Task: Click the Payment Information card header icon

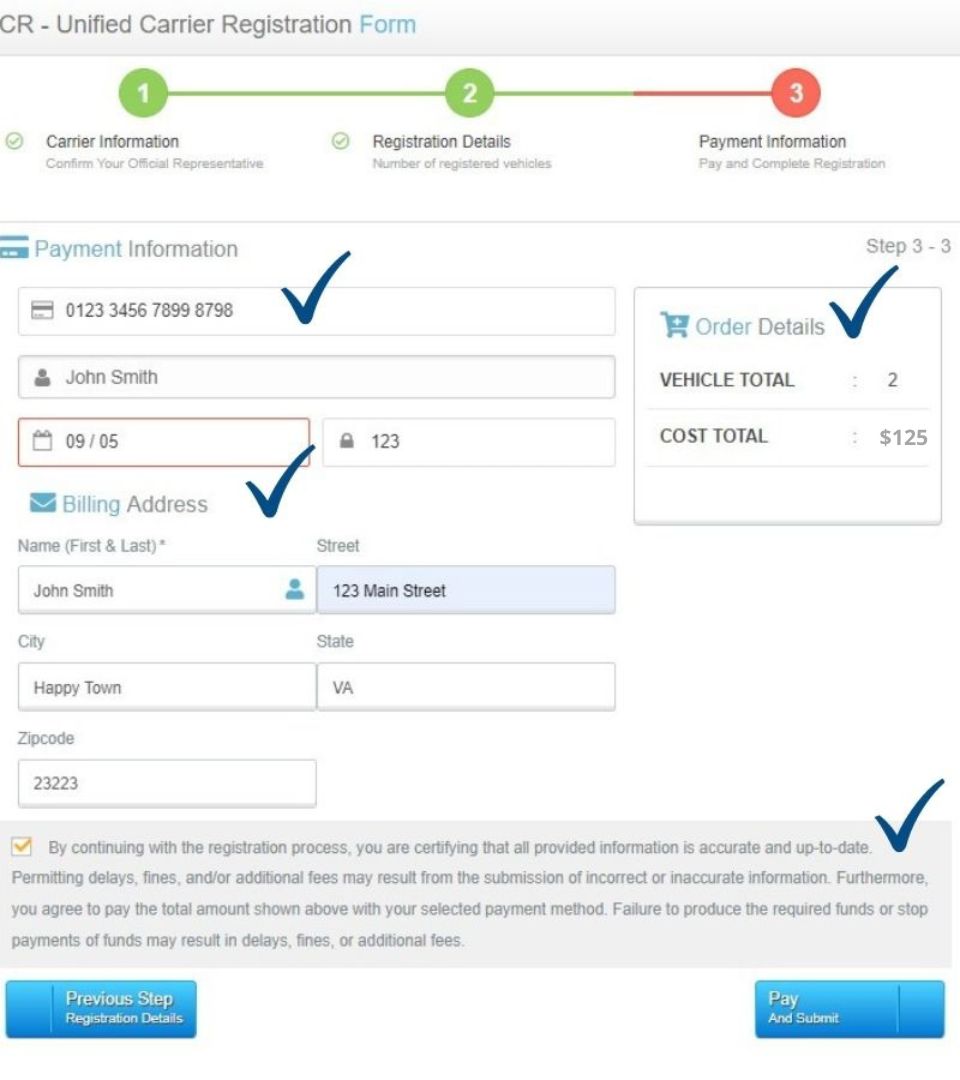Action: tap(14, 247)
